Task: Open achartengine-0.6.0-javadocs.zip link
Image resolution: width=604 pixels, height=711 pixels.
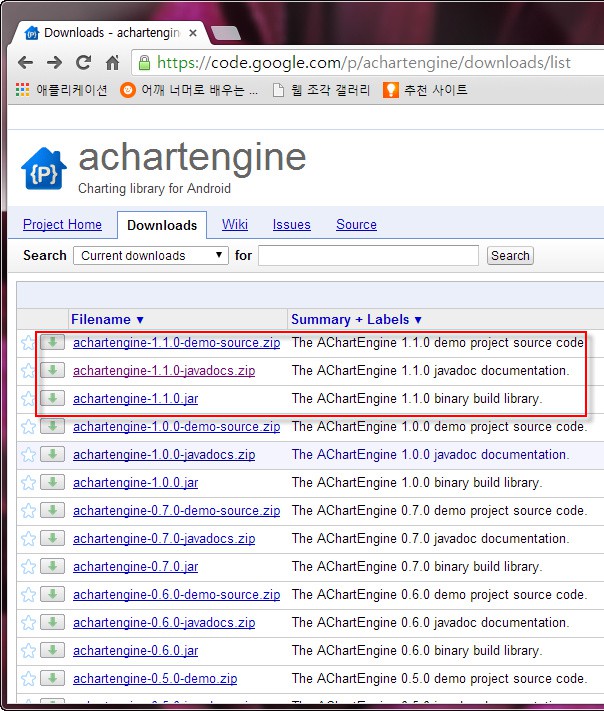Action: (164, 623)
